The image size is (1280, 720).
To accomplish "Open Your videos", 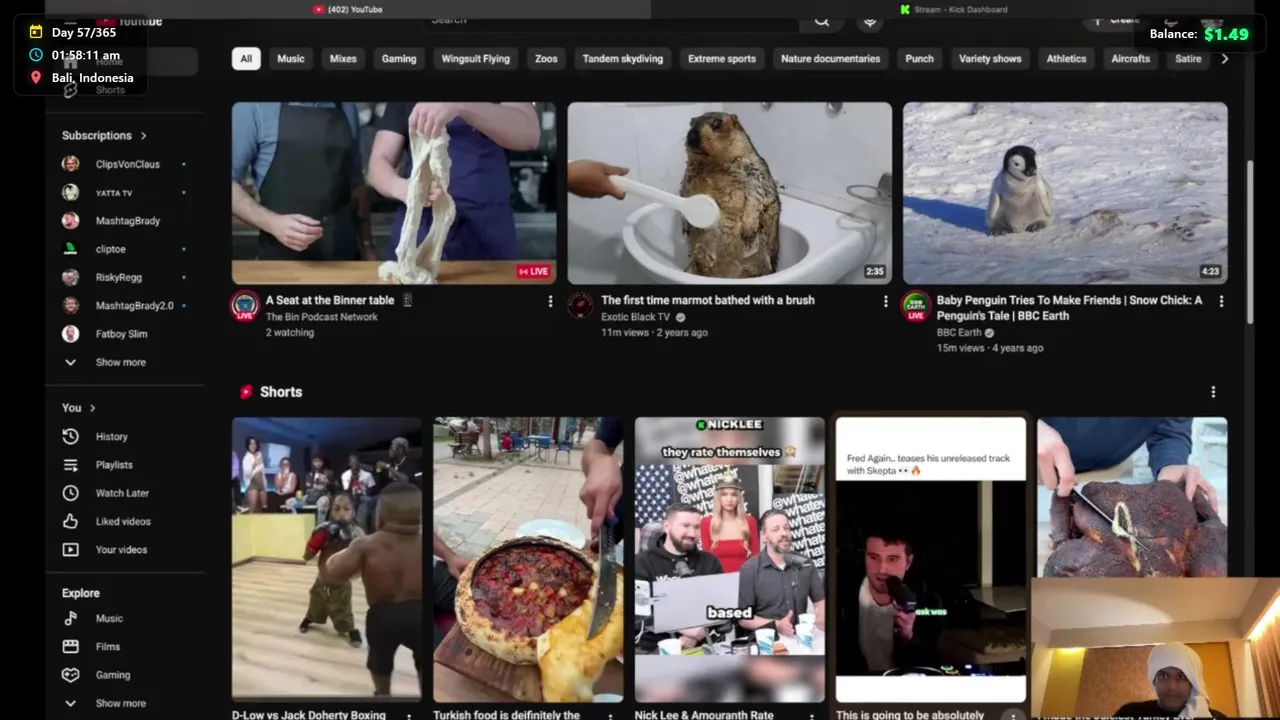I will coord(121,550).
